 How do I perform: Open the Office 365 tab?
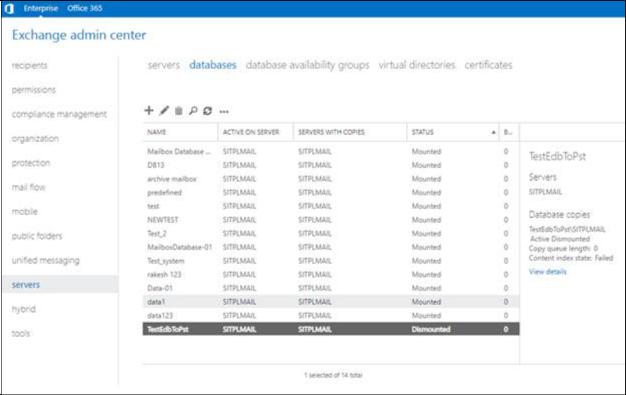(x=85, y=8)
